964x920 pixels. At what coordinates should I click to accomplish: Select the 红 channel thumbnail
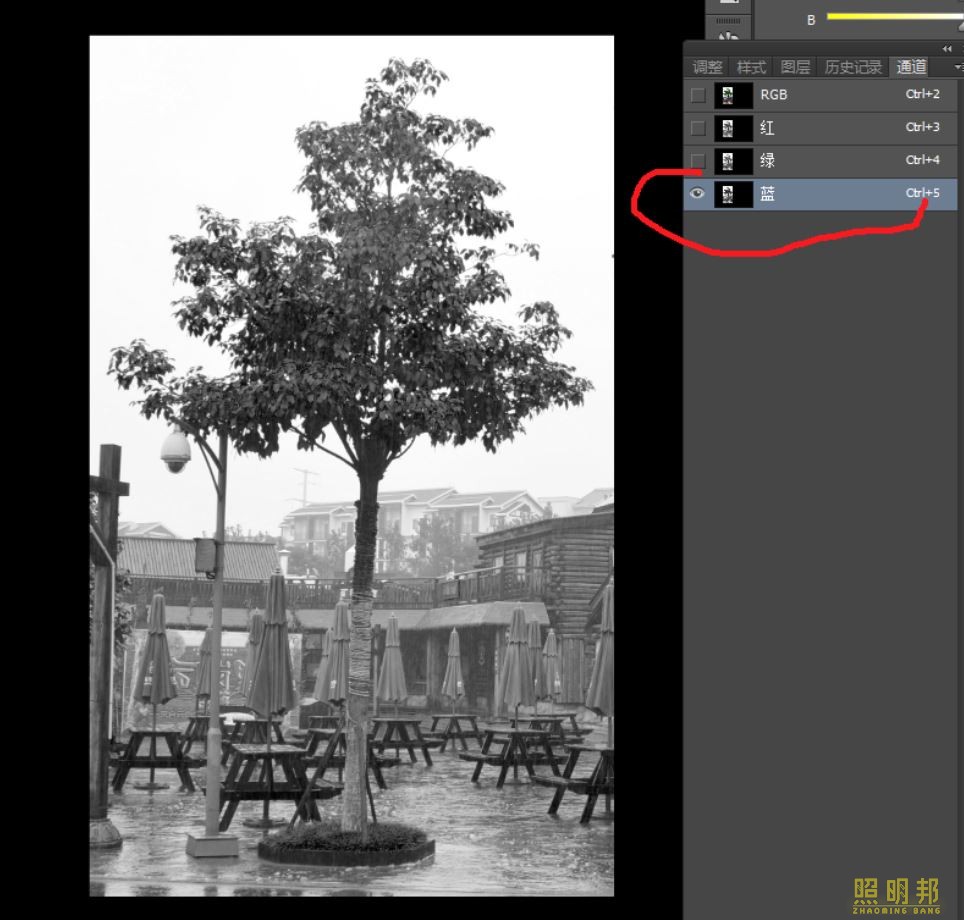[x=733, y=128]
